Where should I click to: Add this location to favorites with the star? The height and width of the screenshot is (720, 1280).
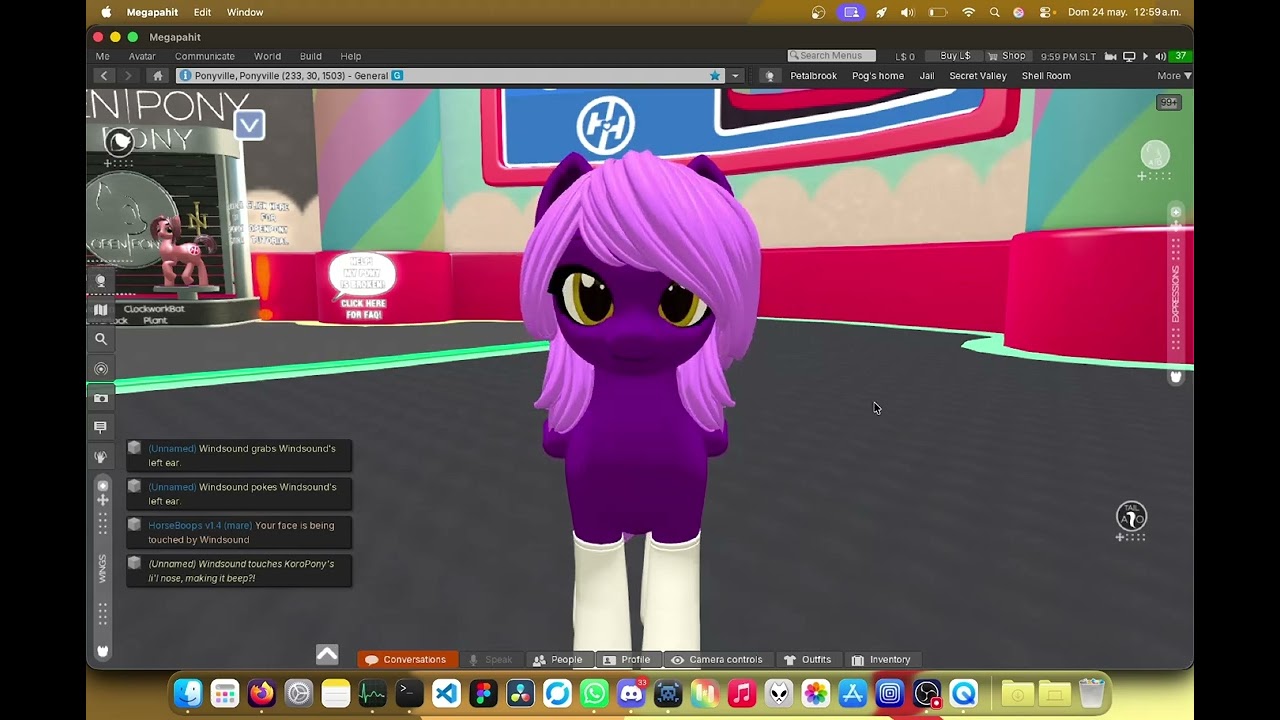[714, 76]
